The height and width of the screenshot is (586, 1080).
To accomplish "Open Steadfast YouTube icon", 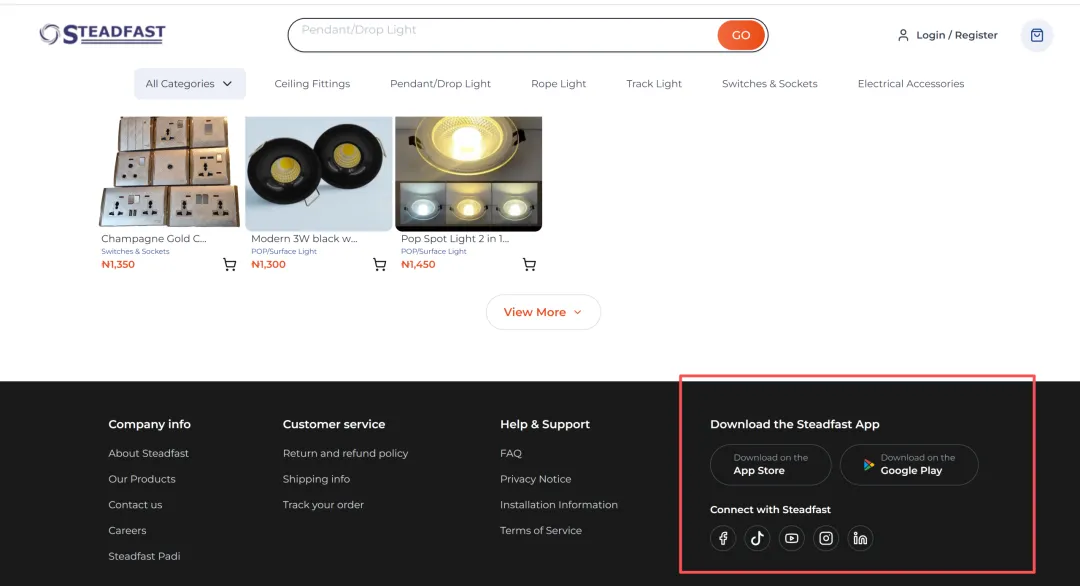I will click(791, 538).
